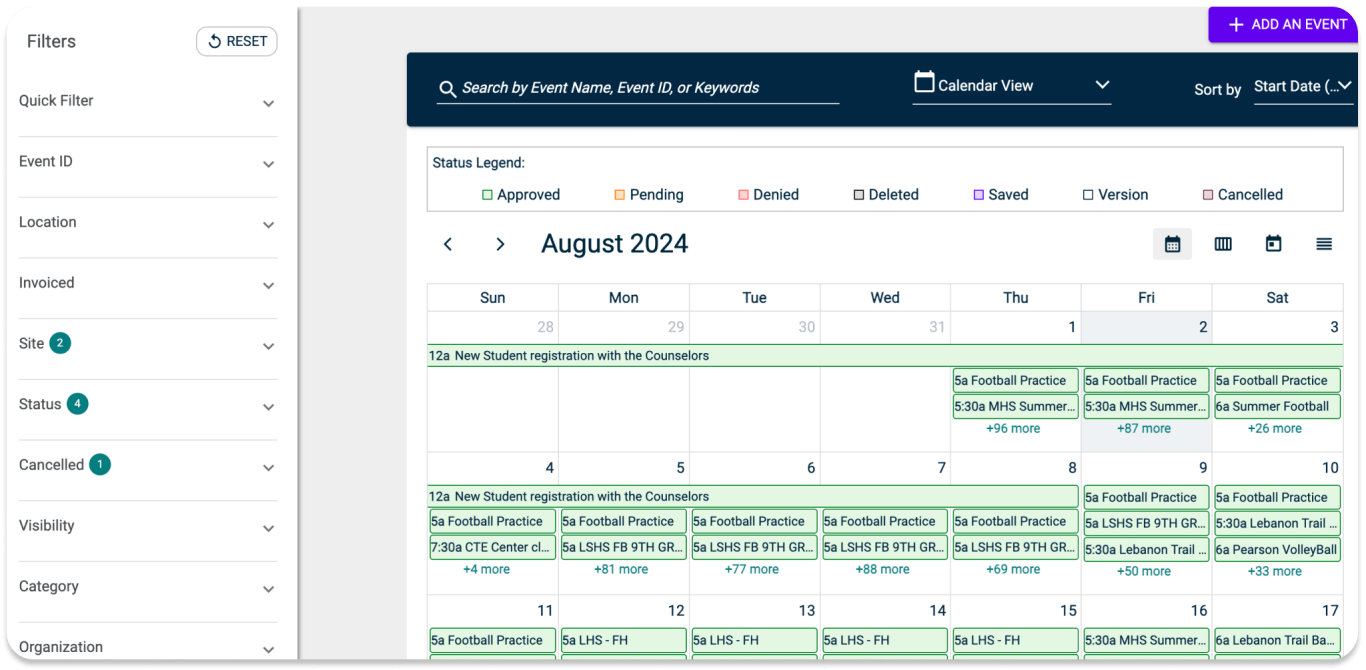Click the Approved status legend box
The width and height of the screenshot is (1366, 670).
click(487, 195)
